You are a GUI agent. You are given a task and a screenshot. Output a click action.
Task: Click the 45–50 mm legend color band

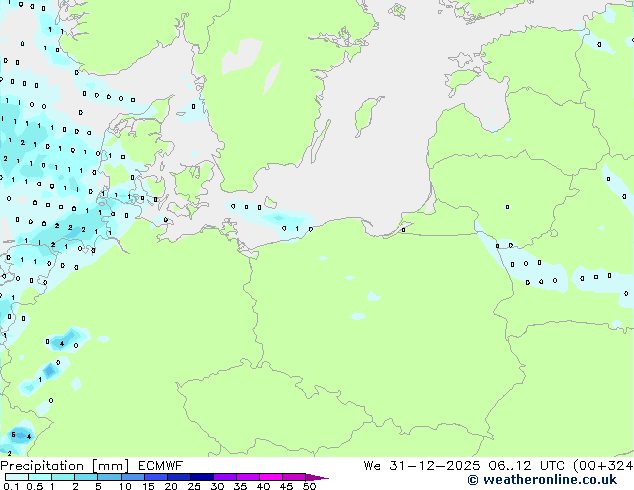pos(294,477)
